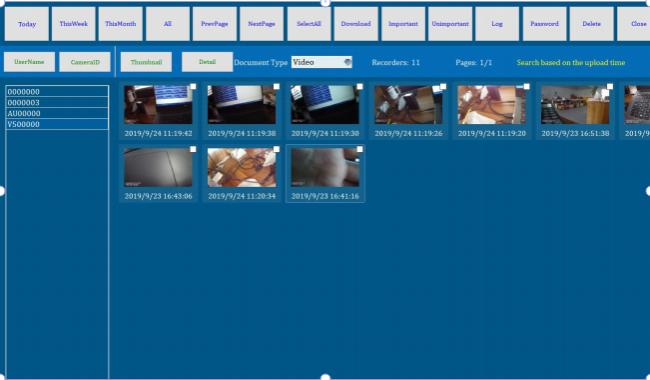
Task: Filter recordings by Today
Action: (x=27, y=24)
